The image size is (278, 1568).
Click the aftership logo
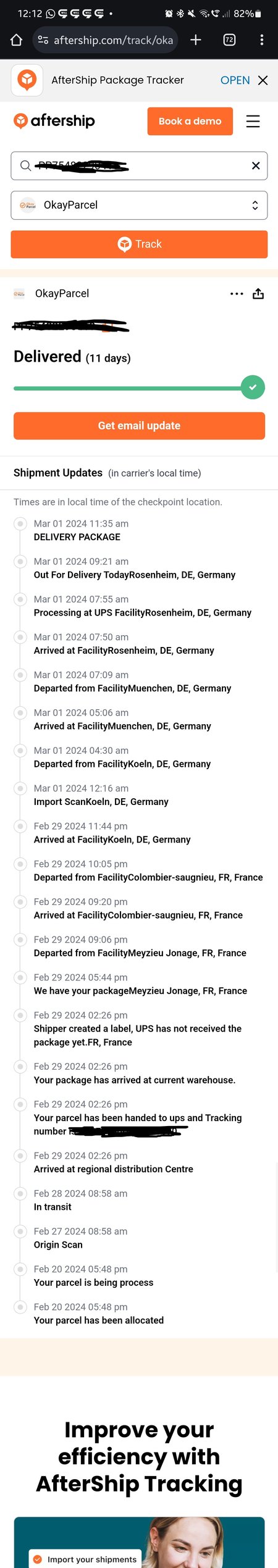pyautogui.click(x=54, y=121)
